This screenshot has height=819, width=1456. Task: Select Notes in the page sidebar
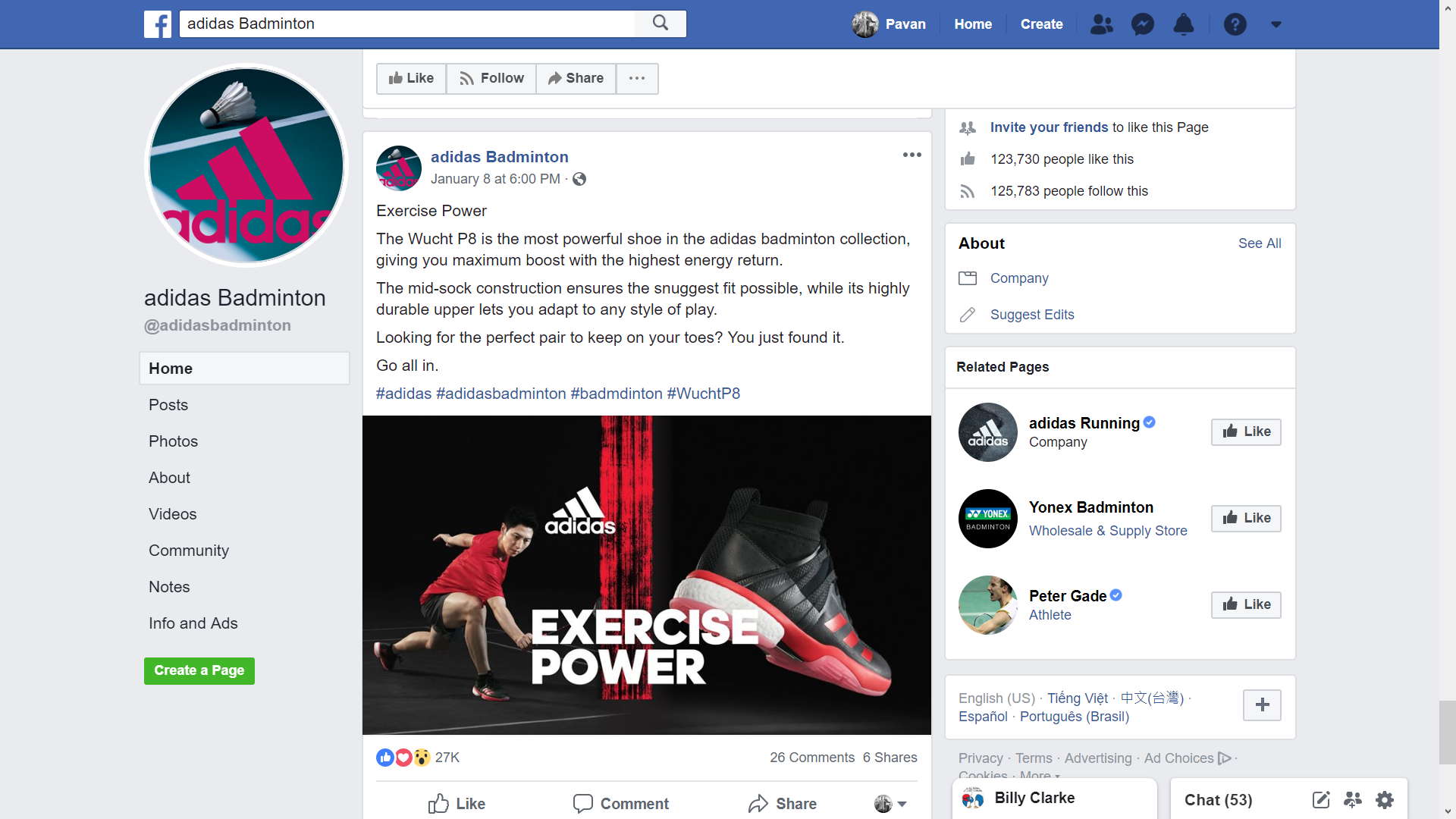coord(169,587)
